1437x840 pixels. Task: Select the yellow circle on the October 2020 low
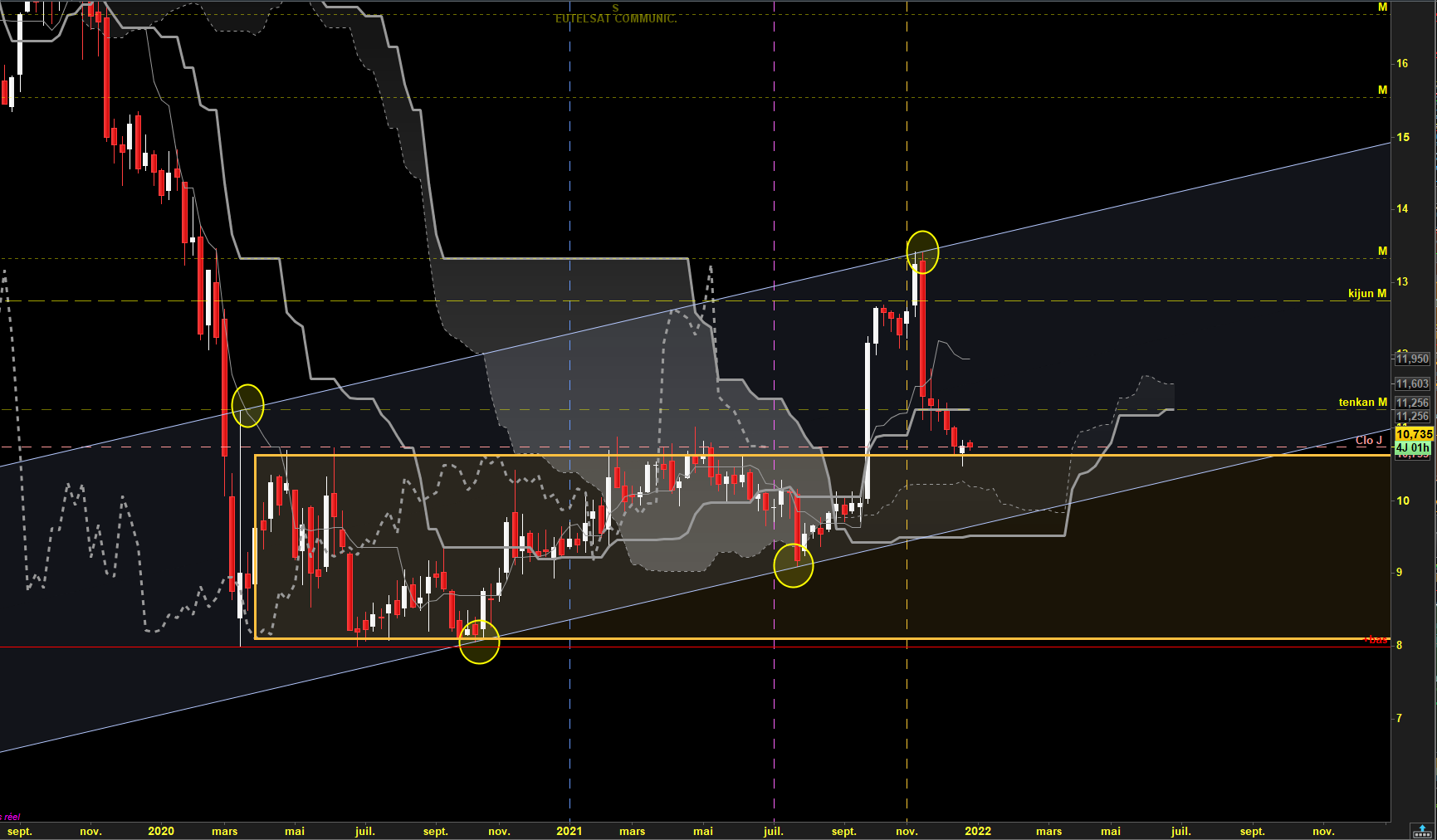point(479,641)
